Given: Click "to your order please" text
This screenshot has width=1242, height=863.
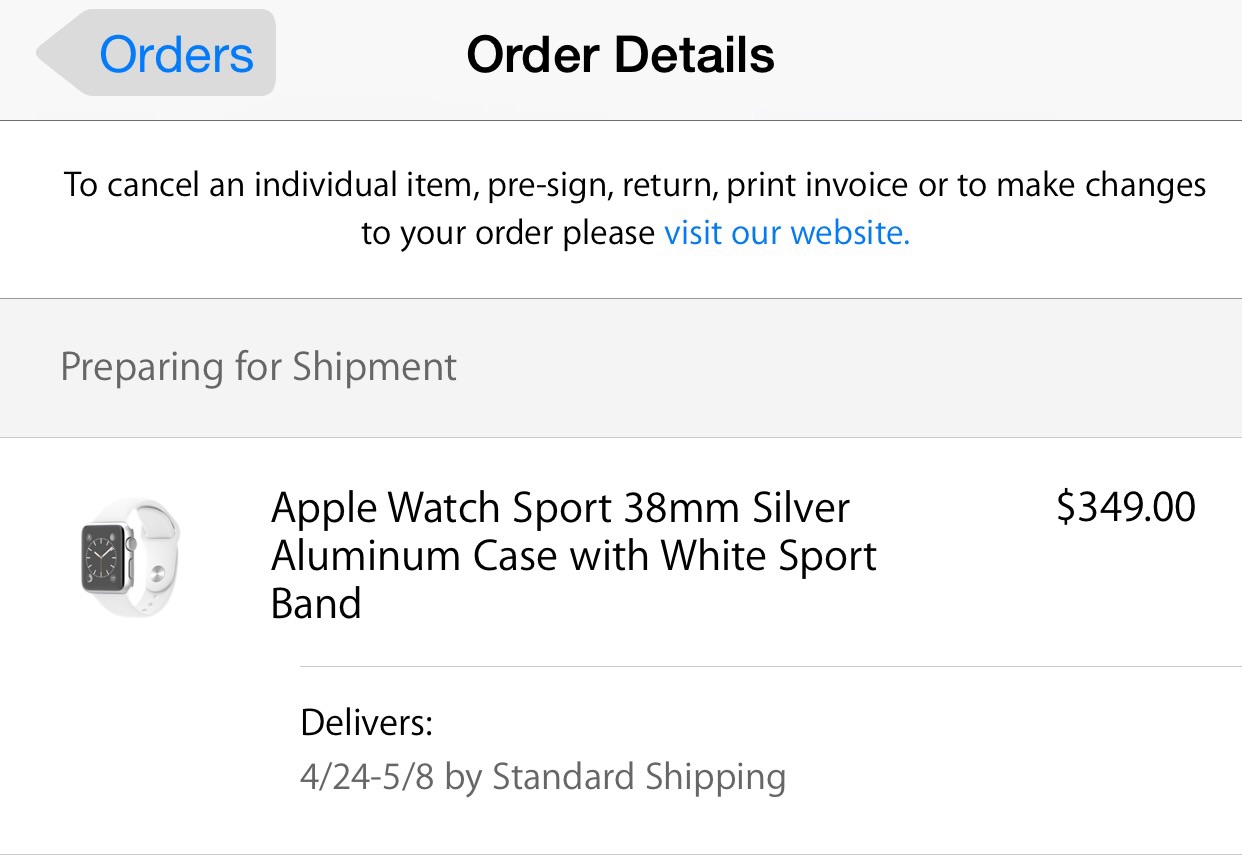Looking at the screenshot, I should [x=508, y=234].
